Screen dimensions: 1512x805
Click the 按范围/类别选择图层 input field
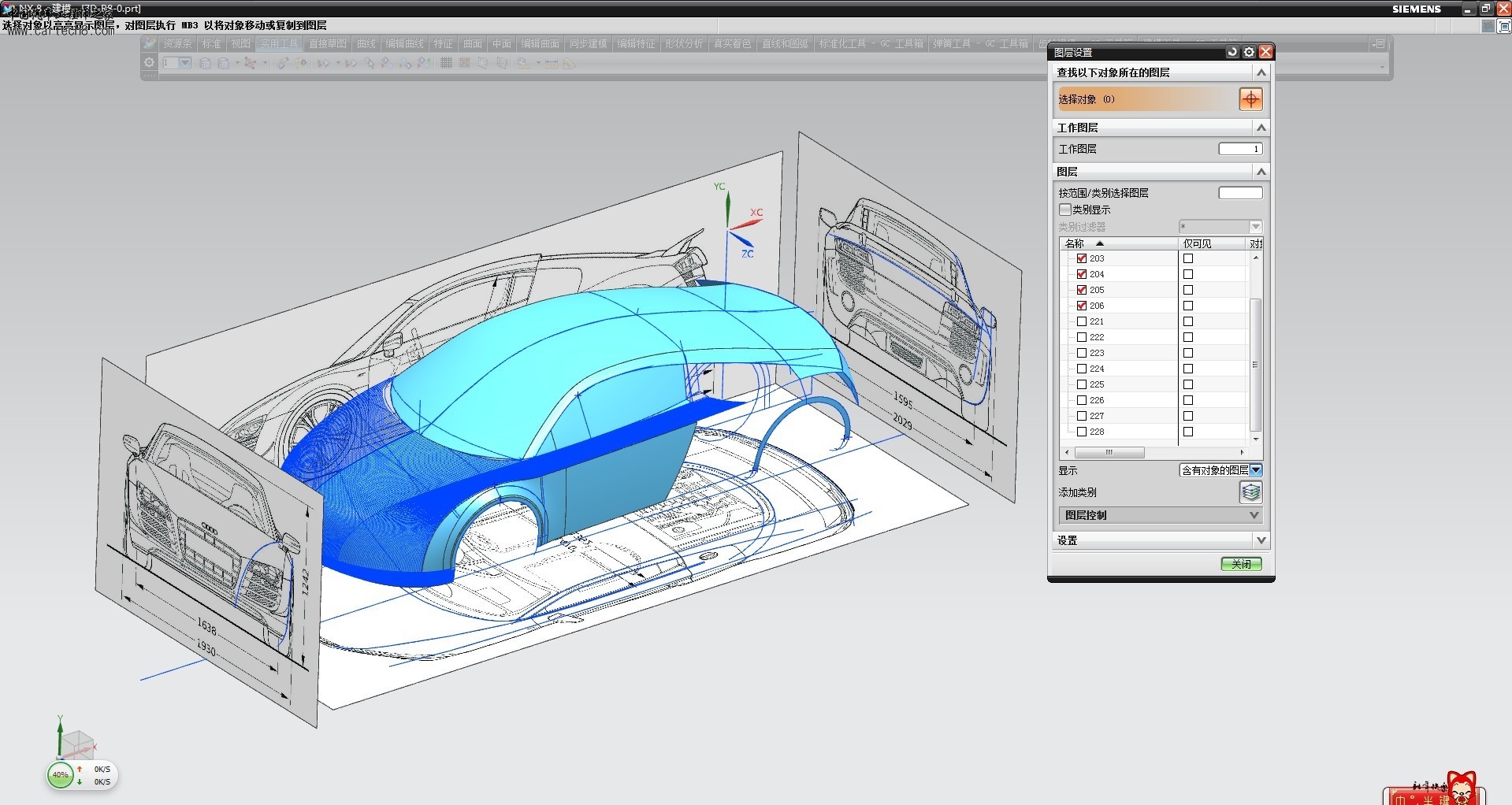[x=1240, y=193]
